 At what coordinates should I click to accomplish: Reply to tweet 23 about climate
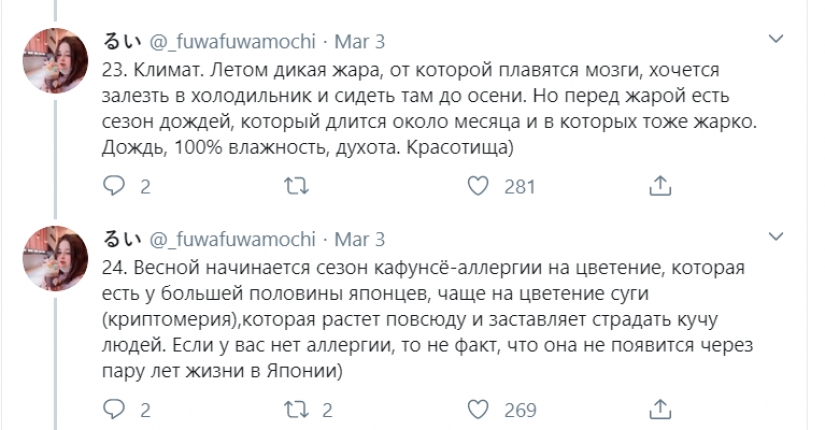coord(113,186)
